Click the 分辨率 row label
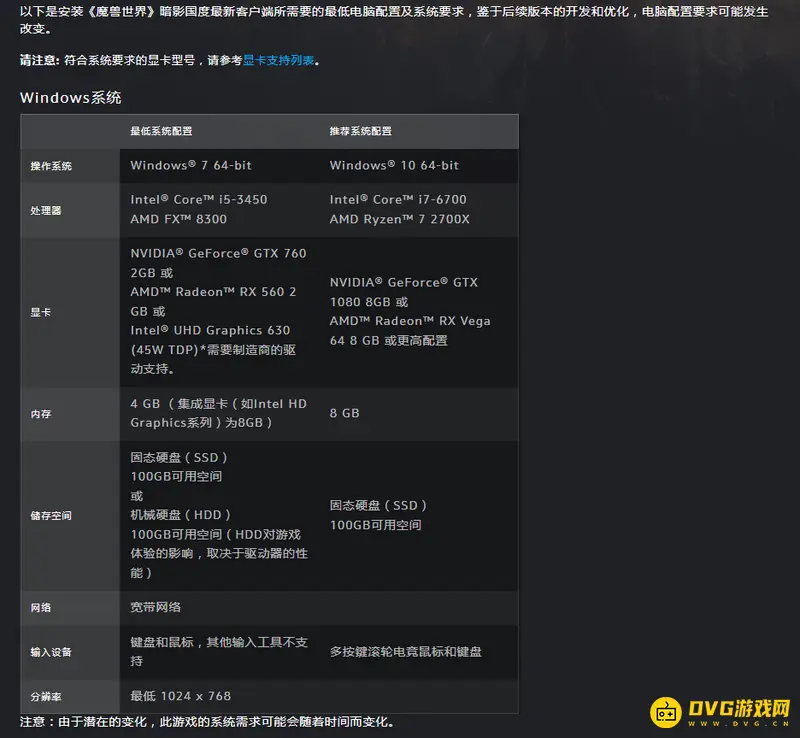 [x=46, y=696]
